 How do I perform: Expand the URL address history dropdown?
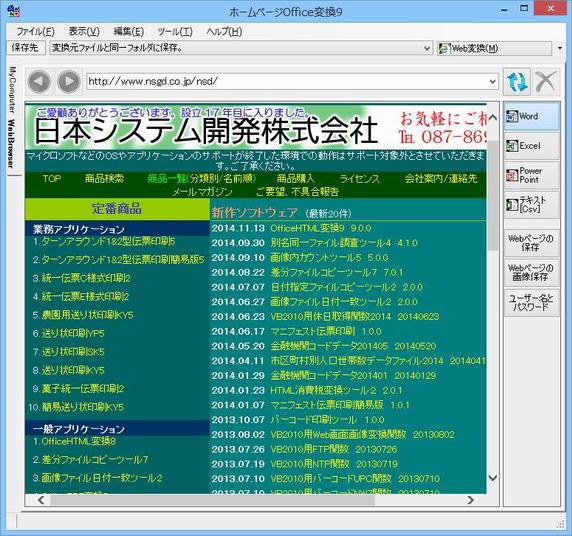[492, 81]
